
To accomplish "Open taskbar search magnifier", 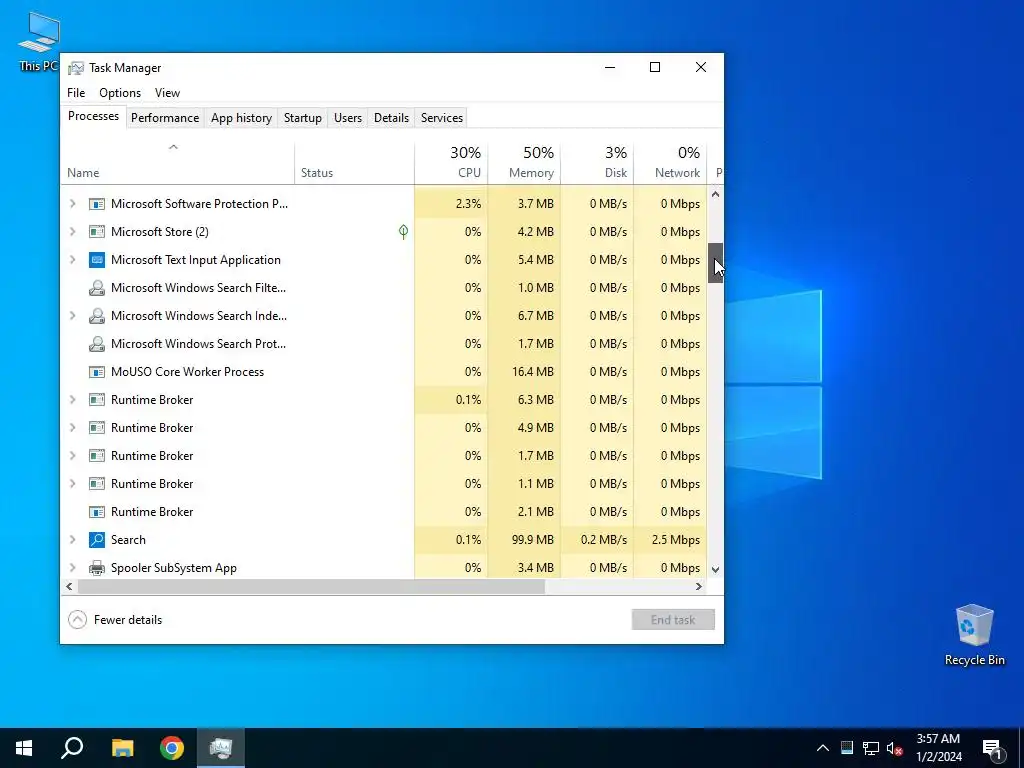I will click(72, 748).
